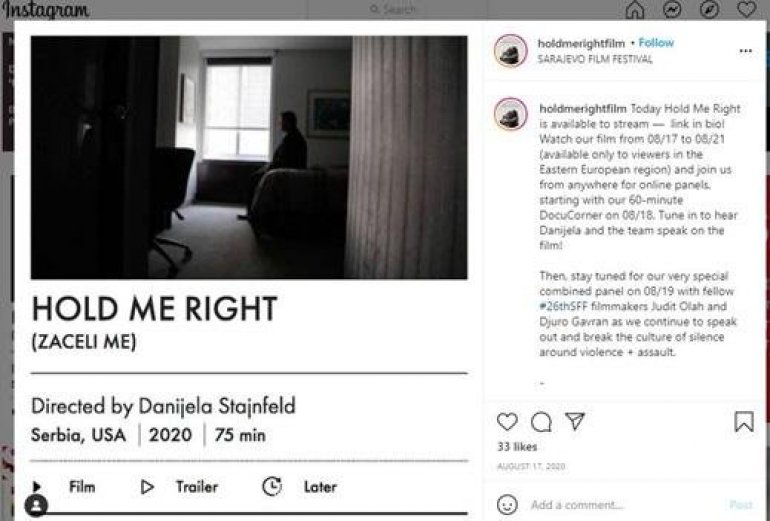Like the post with the heart icon
The width and height of the screenshot is (770, 521).
[x=507, y=422]
